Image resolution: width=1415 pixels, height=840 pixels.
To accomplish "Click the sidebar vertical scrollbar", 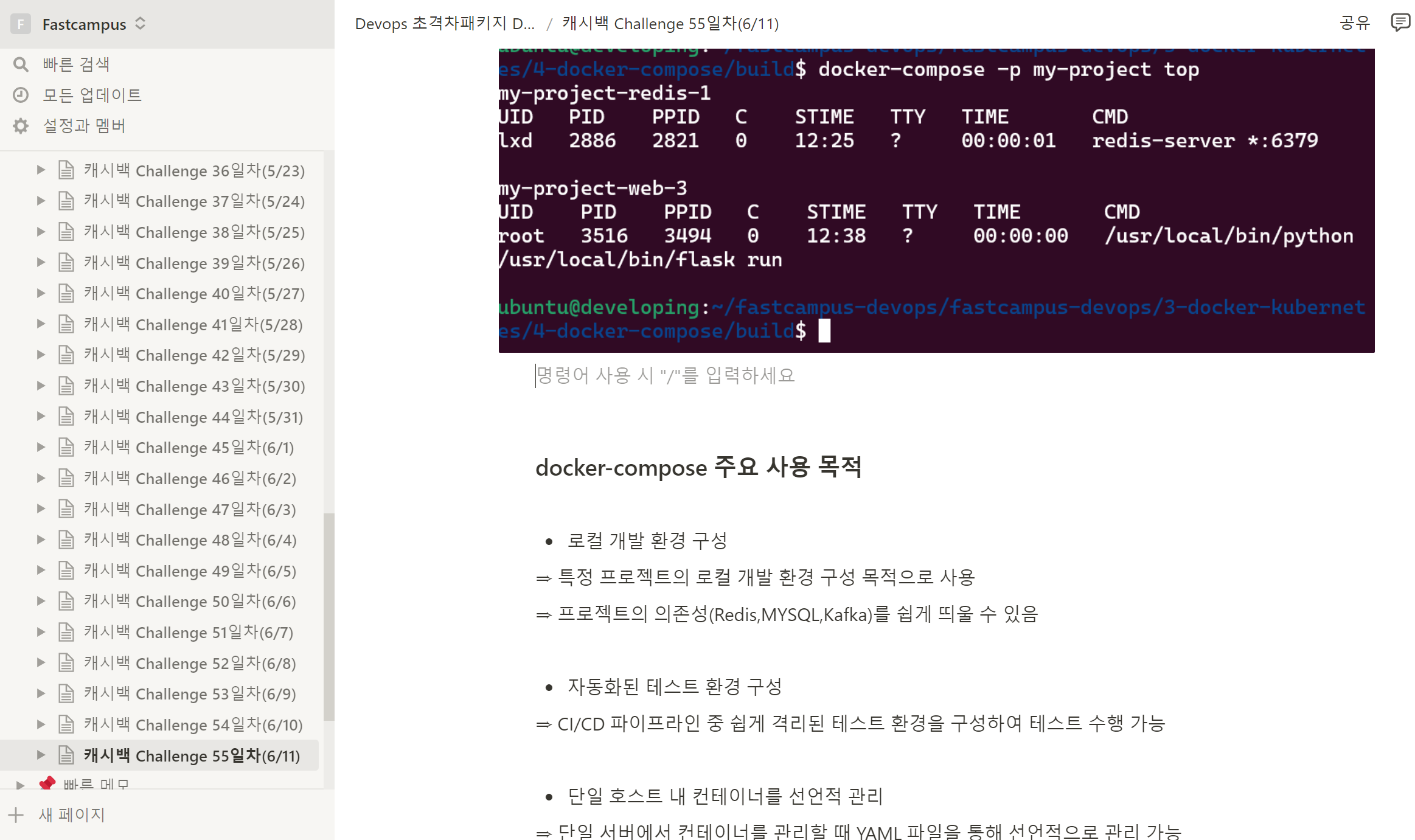I will tap(329, 616).
